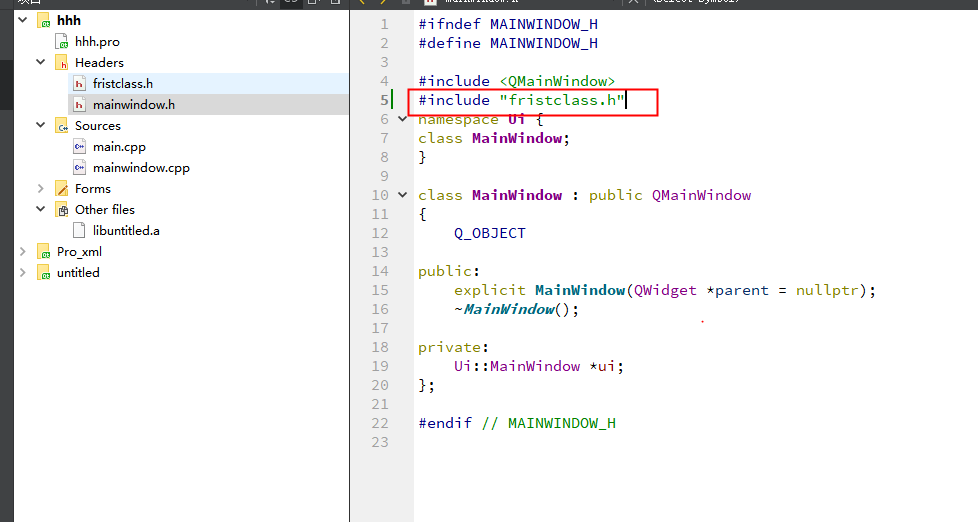This screenshot has width=978, height=522.
Task: Click the Forms folder icon
Action: 62,188
